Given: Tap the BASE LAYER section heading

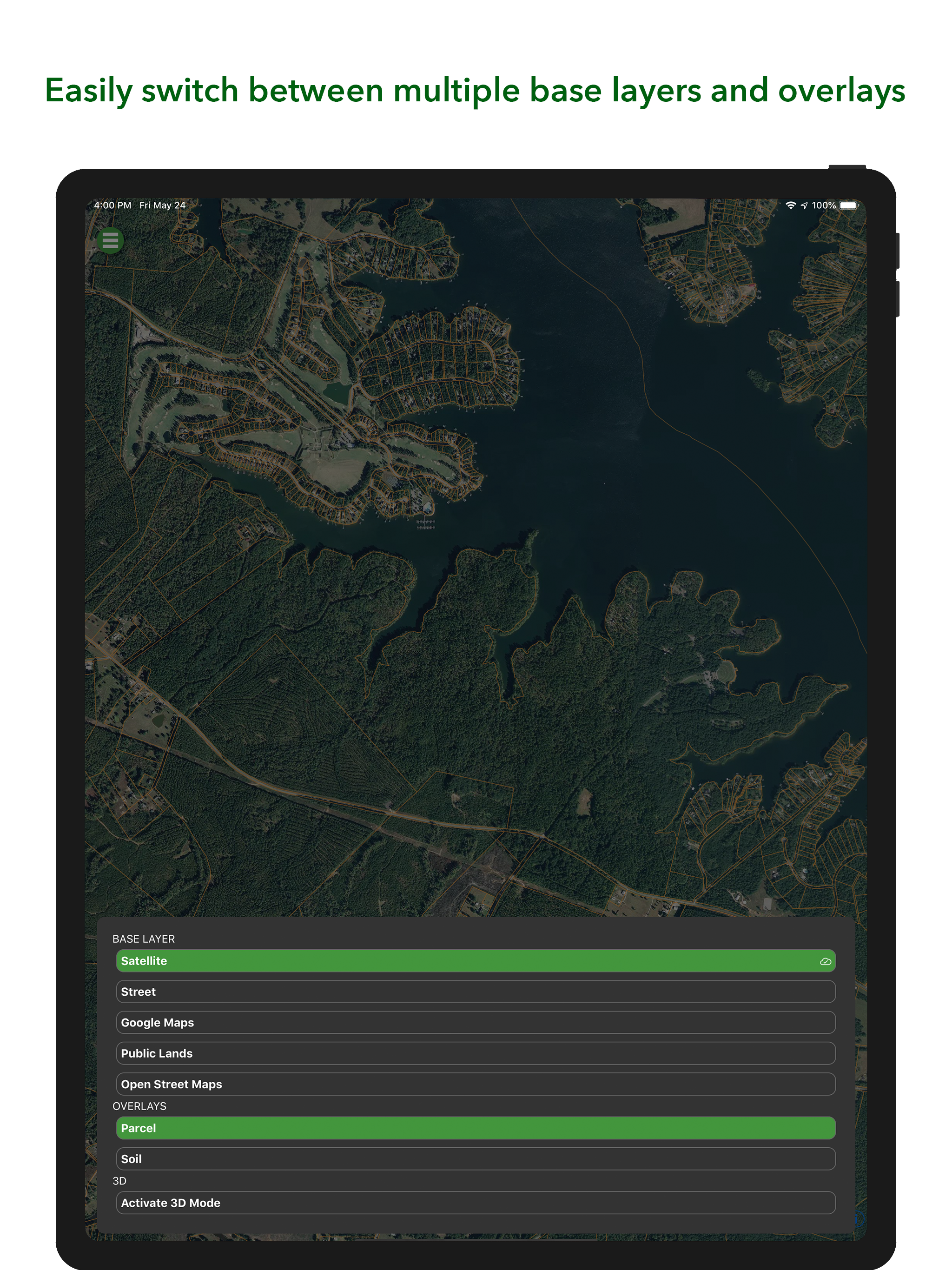Looking at the screenshot, I should (x=144, y=939).
